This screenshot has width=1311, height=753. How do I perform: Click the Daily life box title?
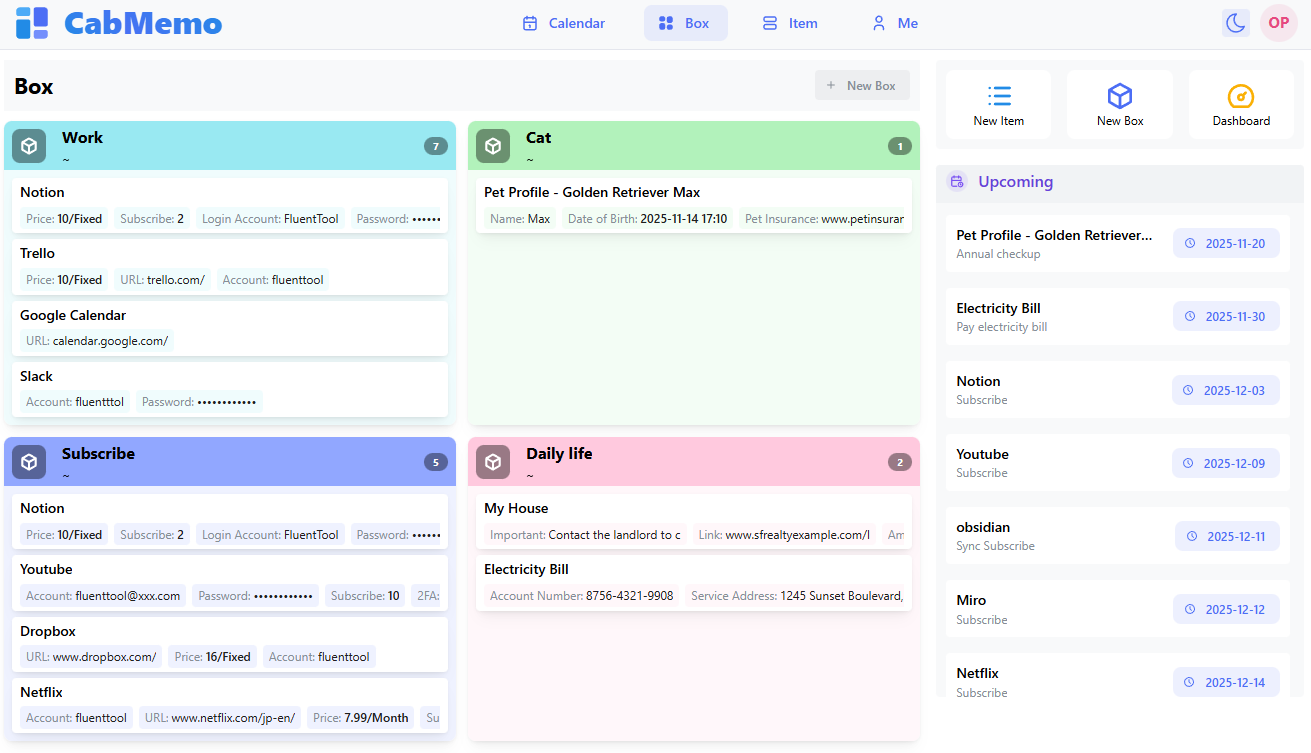click(x=559, y=453)
